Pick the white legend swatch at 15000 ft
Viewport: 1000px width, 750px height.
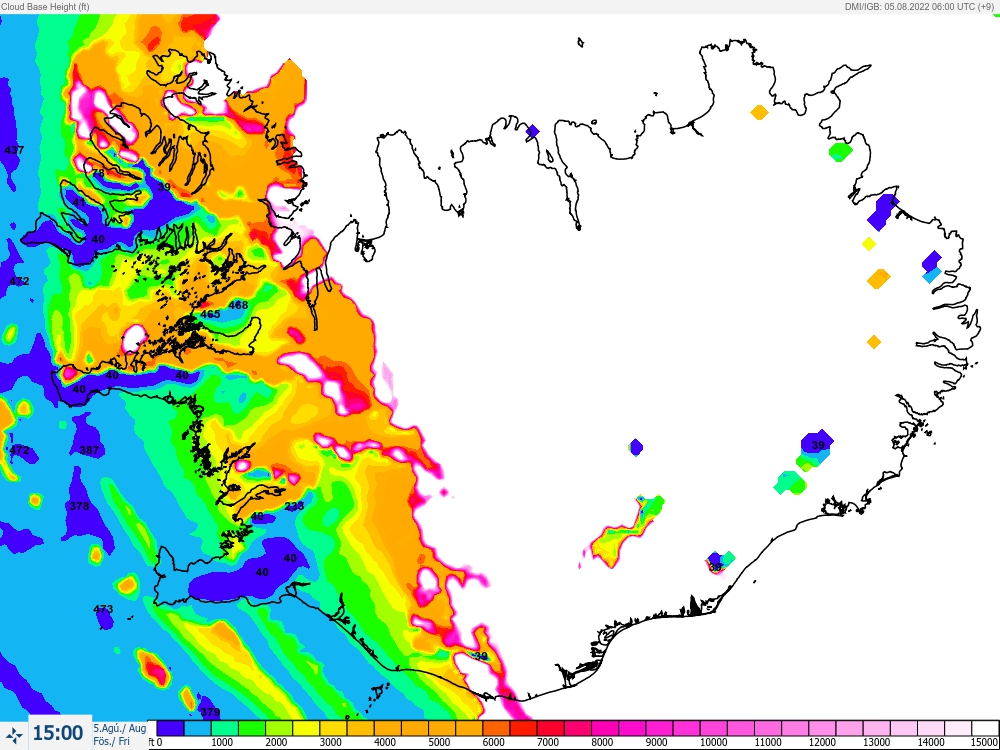coord(985,728)
